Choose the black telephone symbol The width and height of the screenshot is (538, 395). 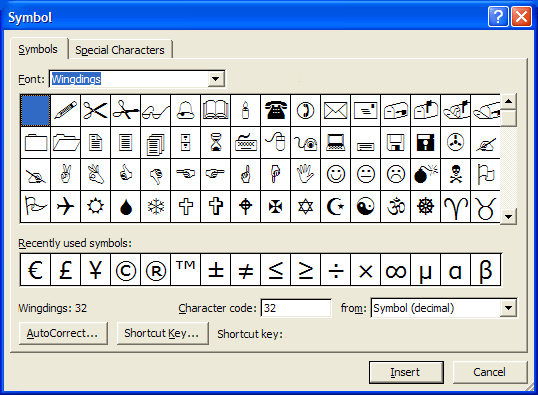276,111
